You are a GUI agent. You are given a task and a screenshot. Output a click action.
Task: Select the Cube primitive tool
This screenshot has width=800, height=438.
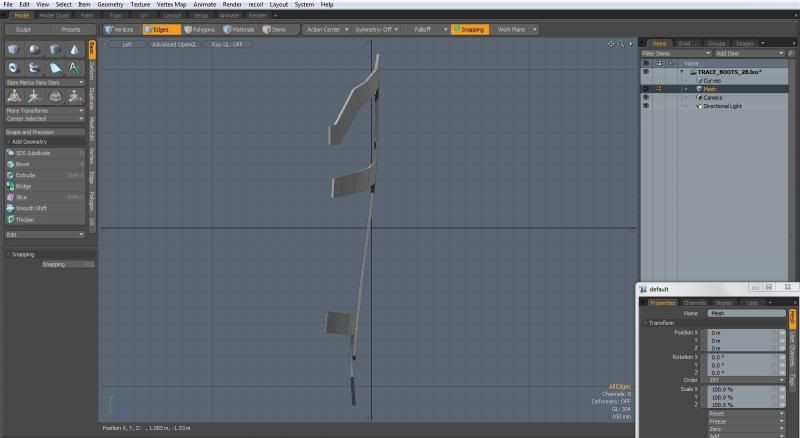[14, 50]
